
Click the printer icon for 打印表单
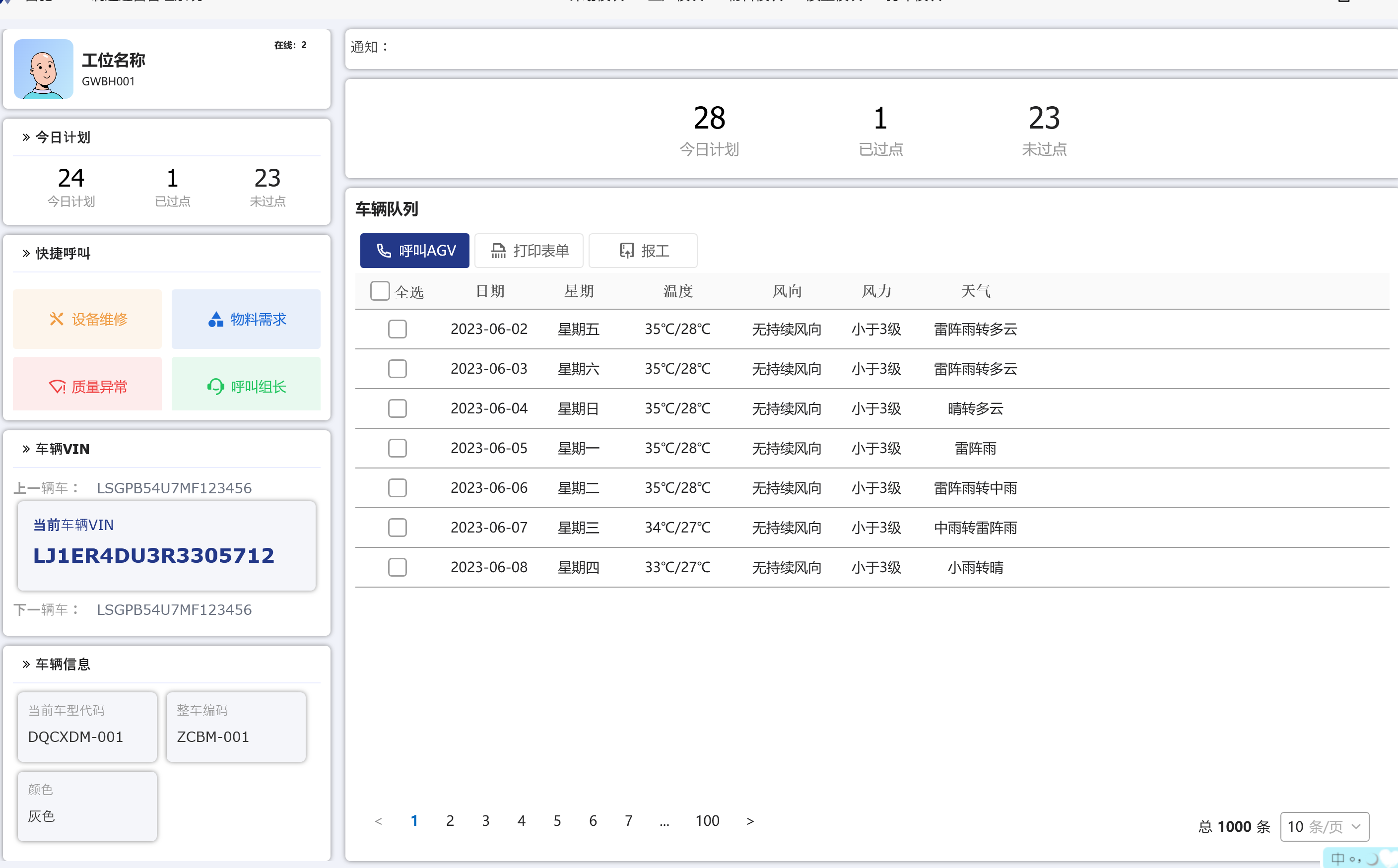click(x=499, y=251)
